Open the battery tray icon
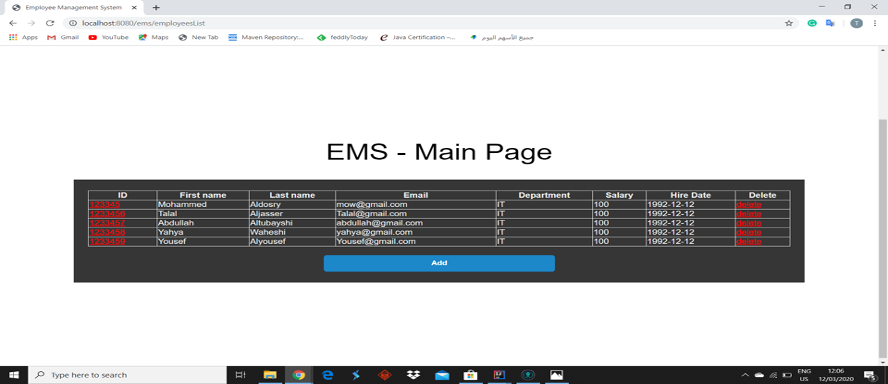This screenshot has width=888, height=384. [x=787, y=375]
